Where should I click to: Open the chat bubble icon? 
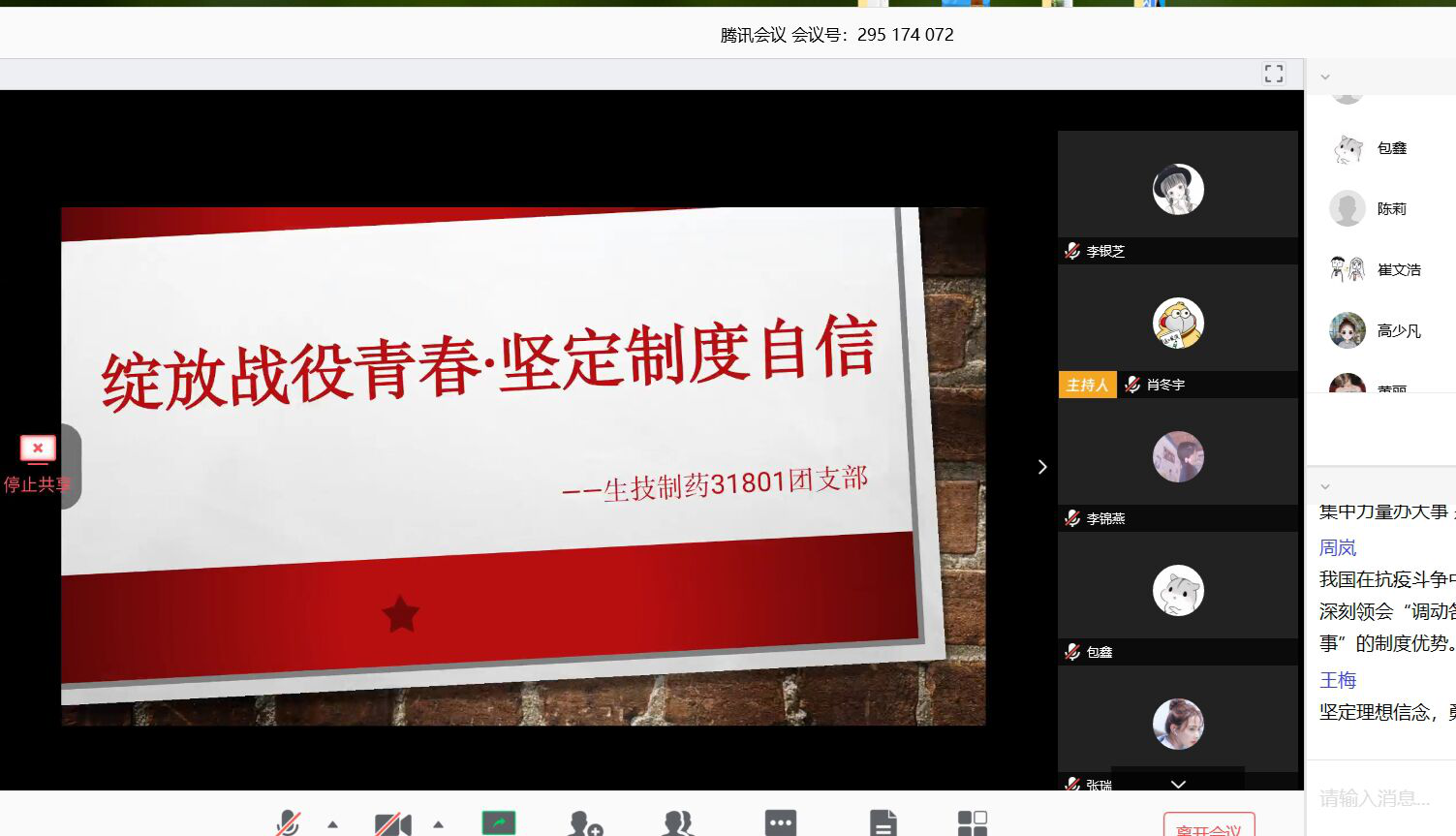pos(780,823)
